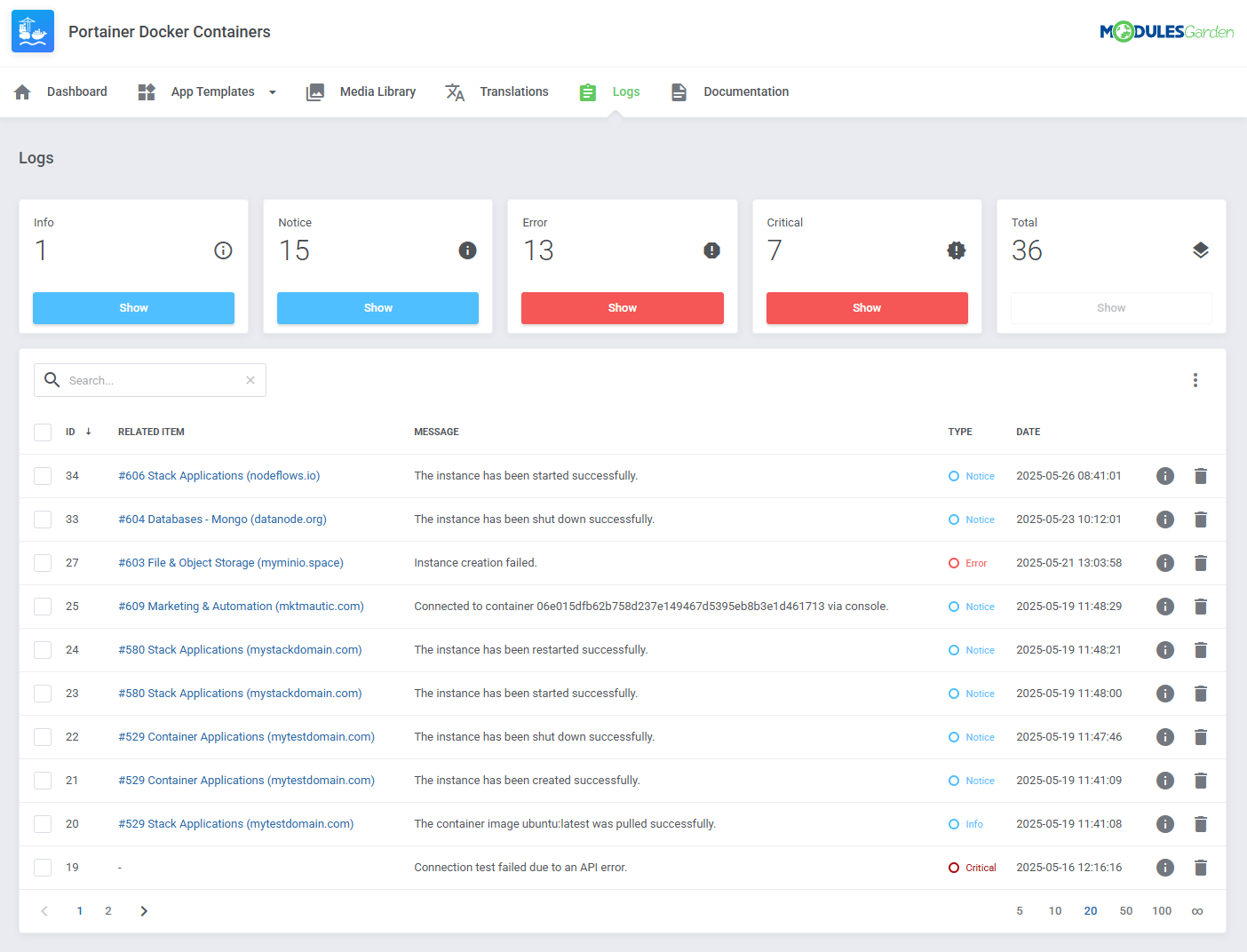Click the Media Library image icon
The height and width of the screenshot is (952, 1247).
[x=315, y=91]
